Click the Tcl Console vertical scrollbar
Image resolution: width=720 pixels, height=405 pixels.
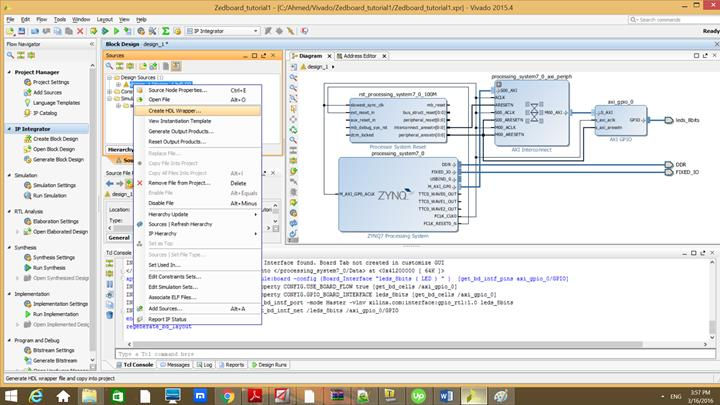[x=712, y=327]
